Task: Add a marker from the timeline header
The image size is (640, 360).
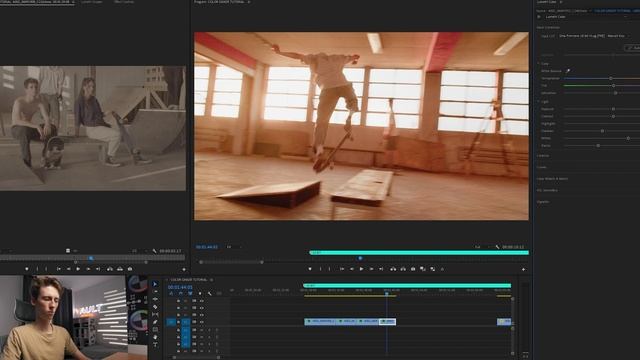Action: point(200,293)
